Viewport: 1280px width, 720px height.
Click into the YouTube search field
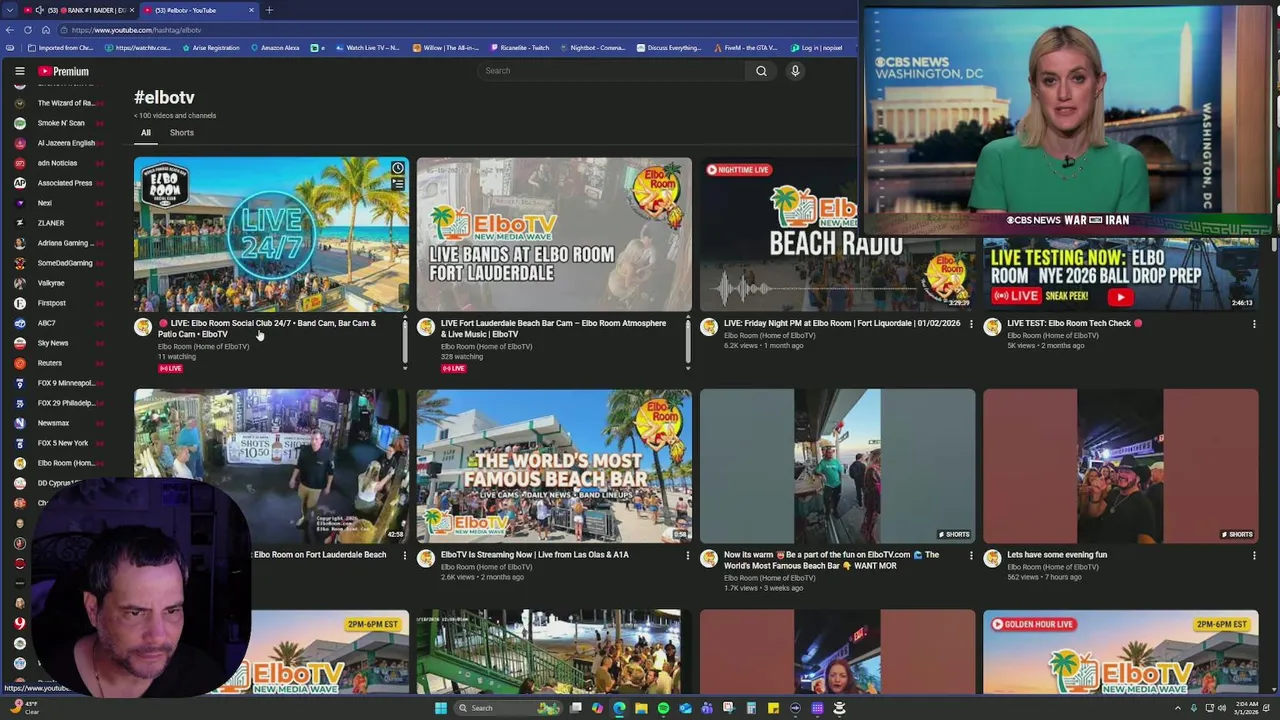click(x=612, y=71)
